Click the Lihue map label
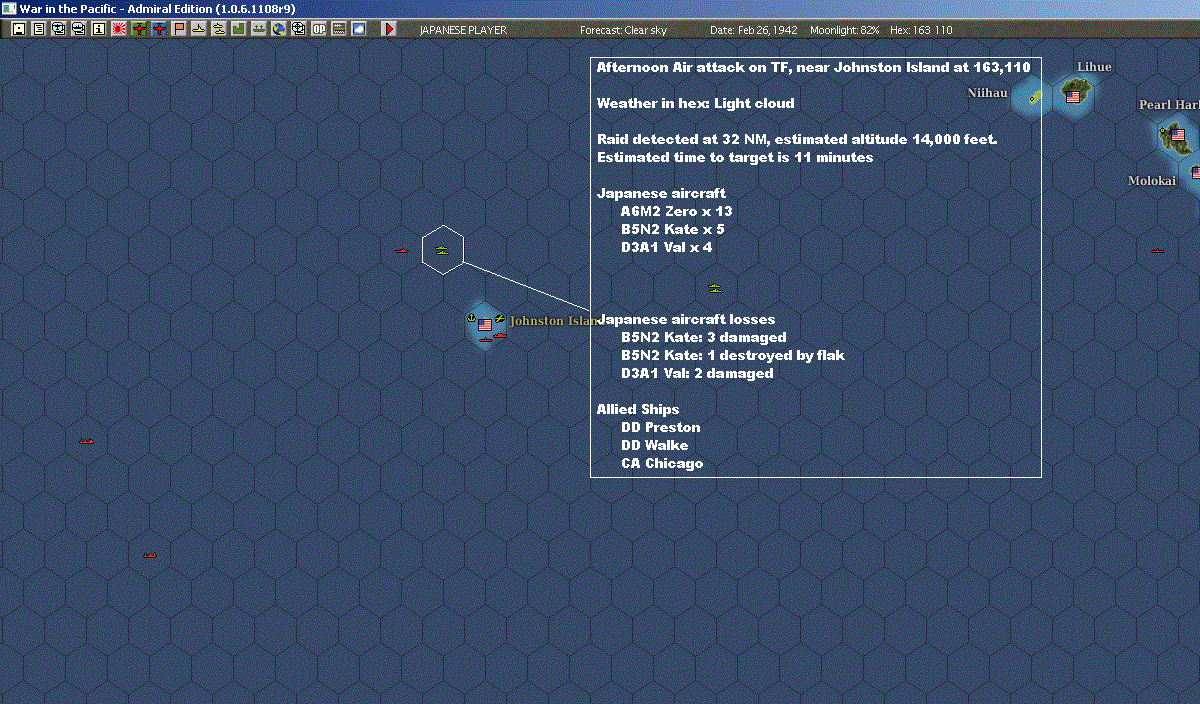The width and height of the screenshot is (1200, 704). pos(1094,67)
